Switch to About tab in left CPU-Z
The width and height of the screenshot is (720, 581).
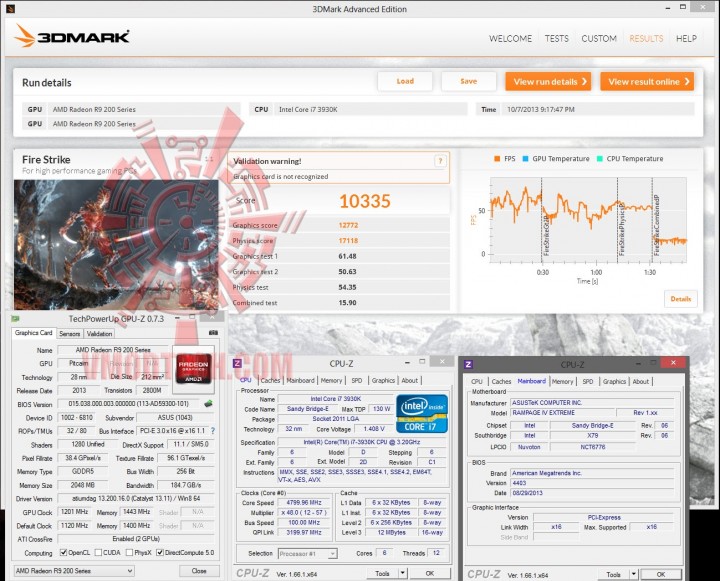click(410, 380)
